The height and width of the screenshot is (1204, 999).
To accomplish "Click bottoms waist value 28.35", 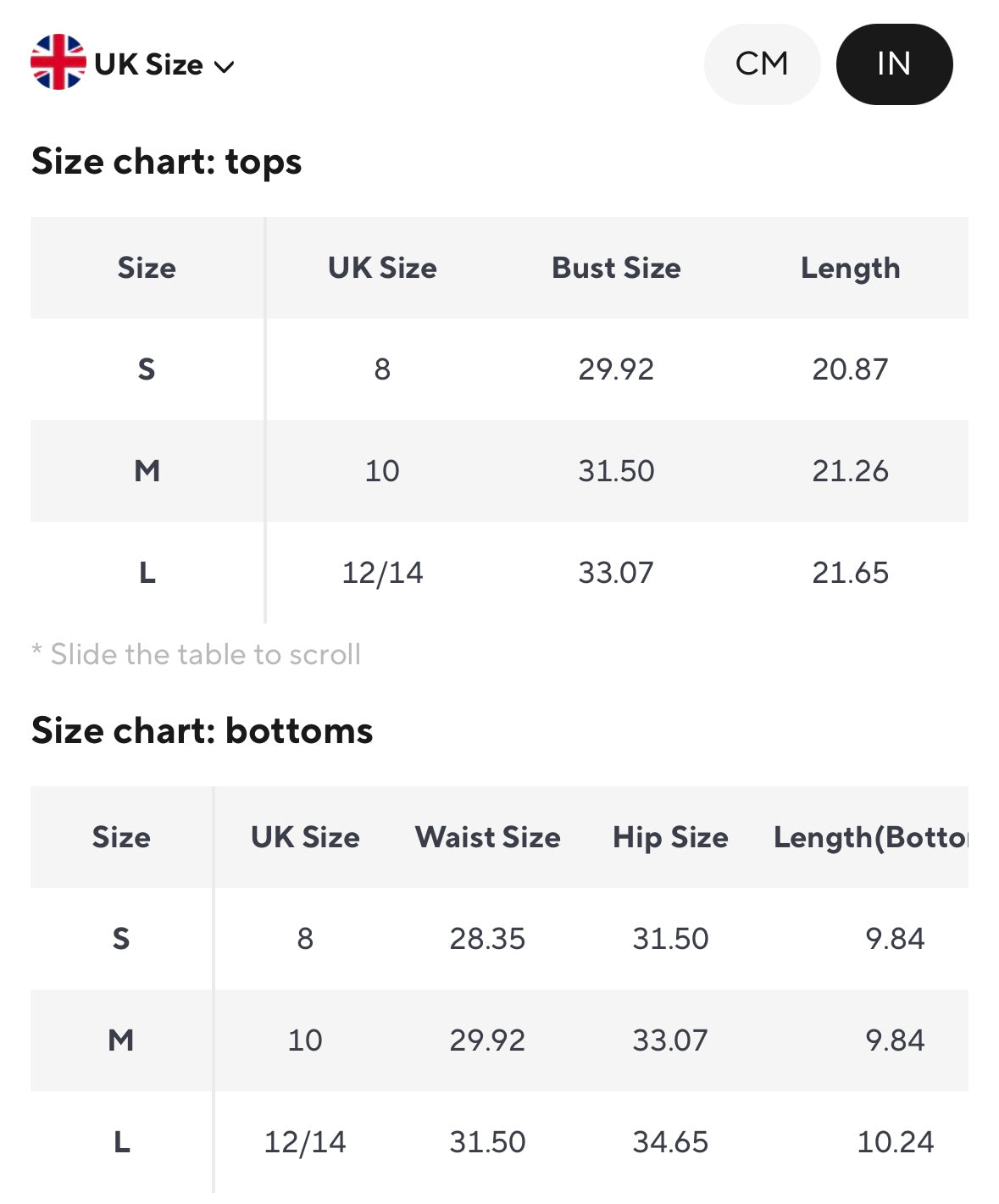I will coord(487,939).
